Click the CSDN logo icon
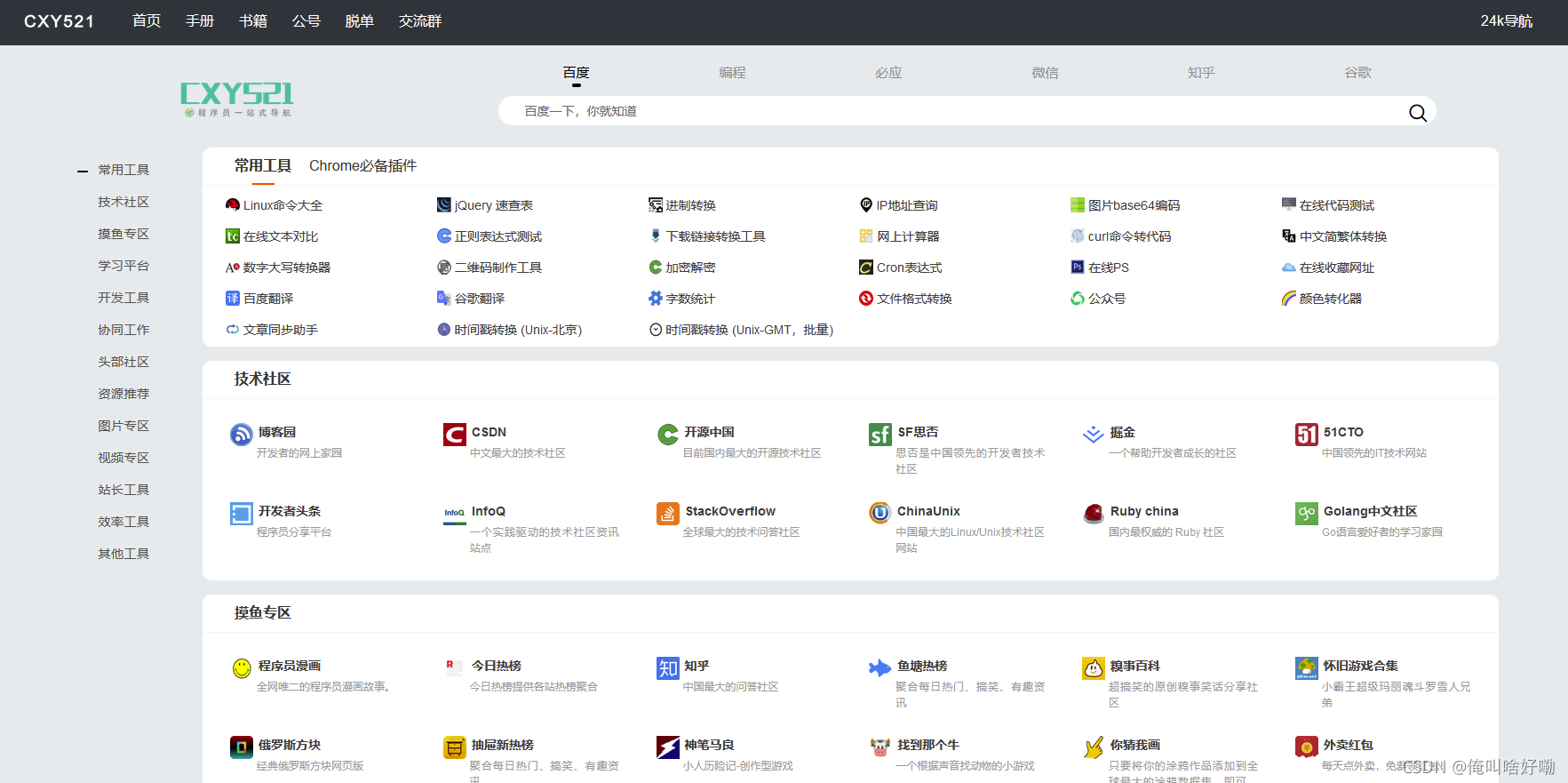The width and height of the screenshot is (1568, 783). pos(455,434)
